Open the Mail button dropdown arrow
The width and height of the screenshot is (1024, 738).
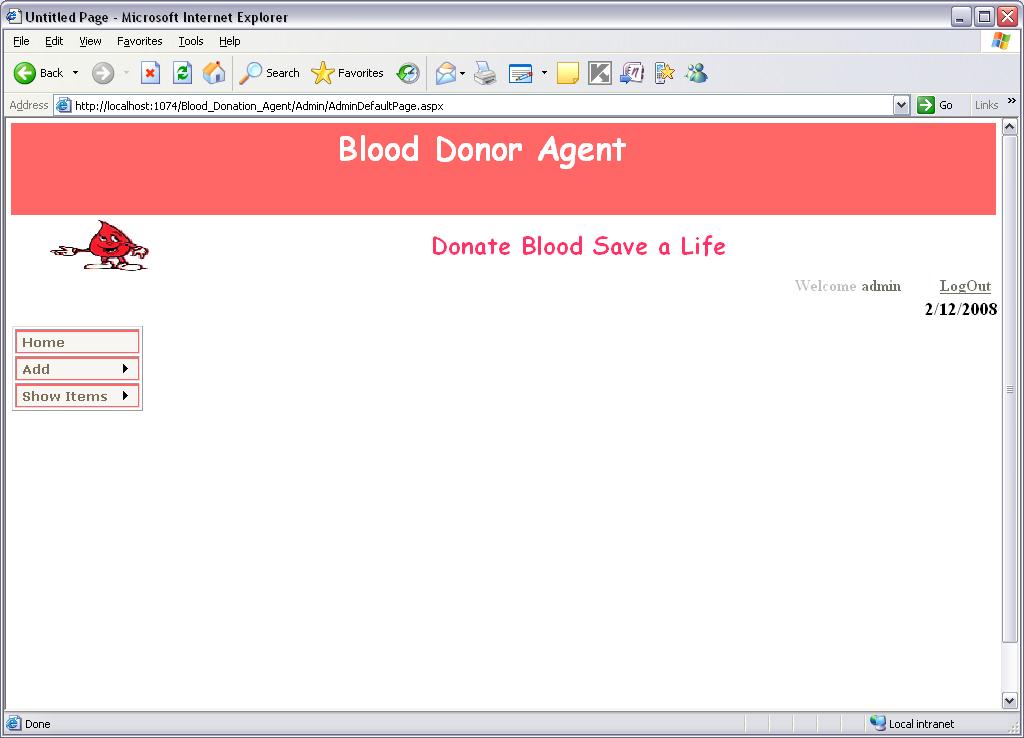click(x=462, y=73)
